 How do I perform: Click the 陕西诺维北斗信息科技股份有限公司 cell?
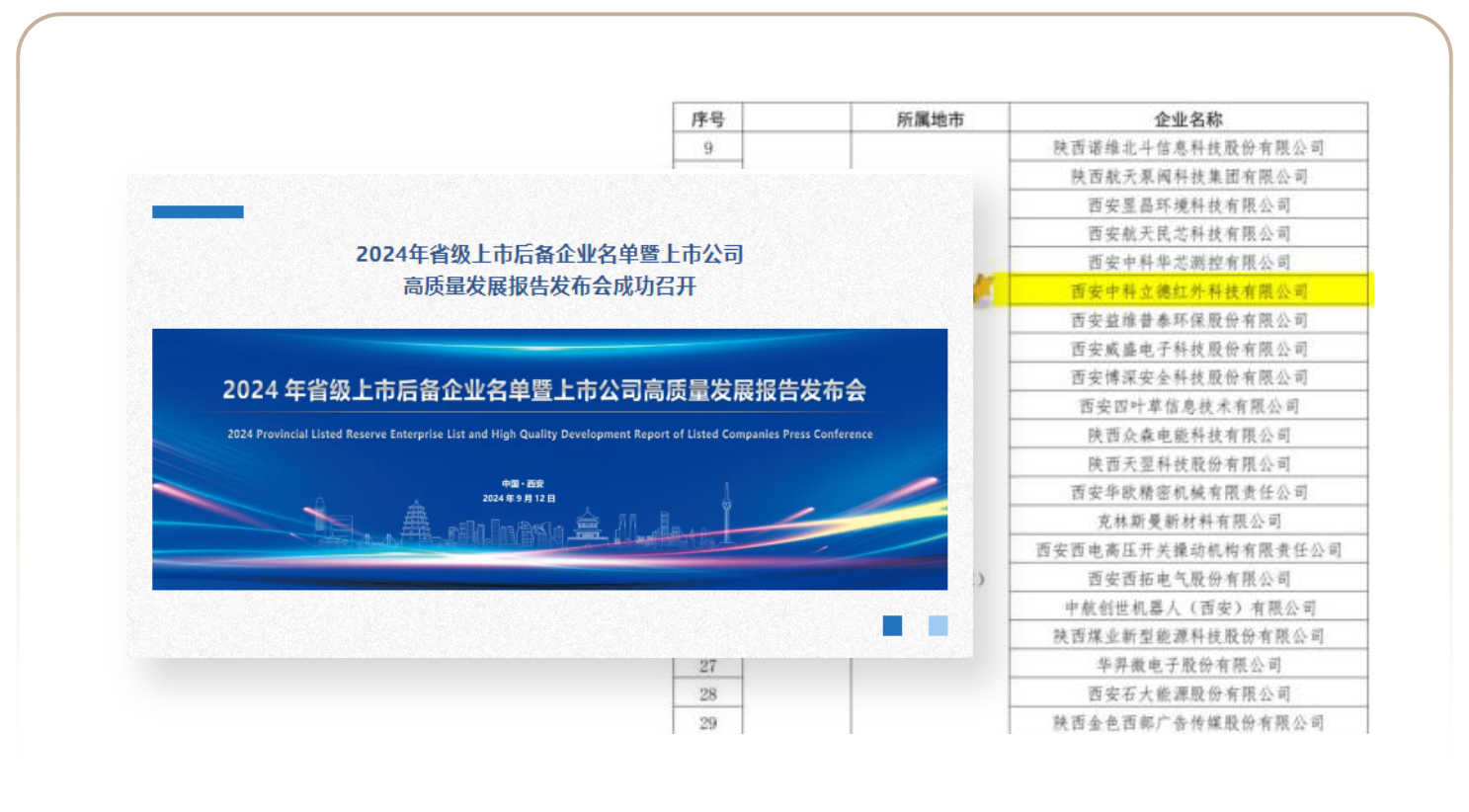(1188, 148)
